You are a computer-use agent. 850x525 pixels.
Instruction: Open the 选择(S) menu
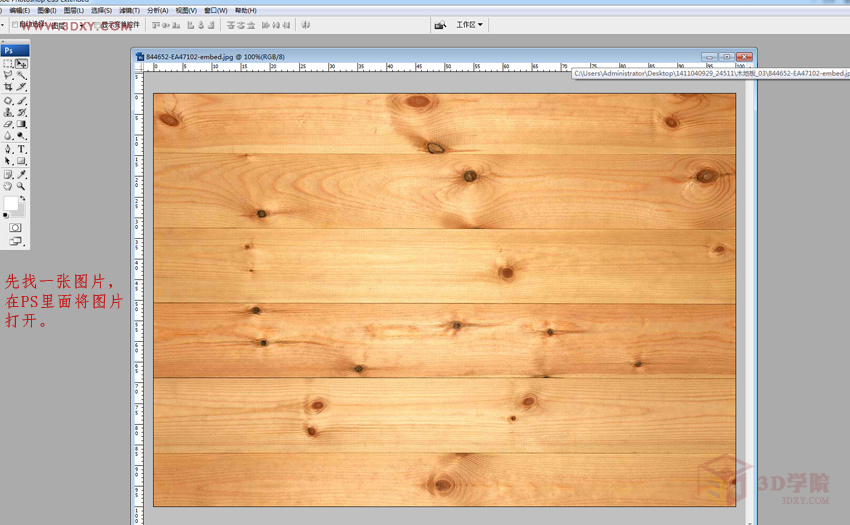pyautogui.click(x=101, y=10)
